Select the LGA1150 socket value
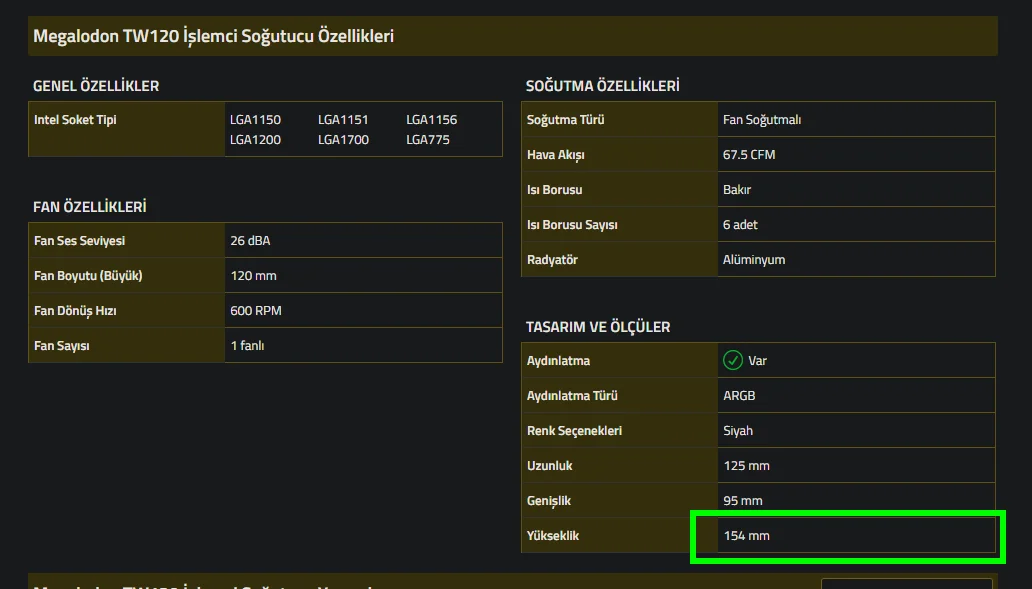 (x=255, y=120)
